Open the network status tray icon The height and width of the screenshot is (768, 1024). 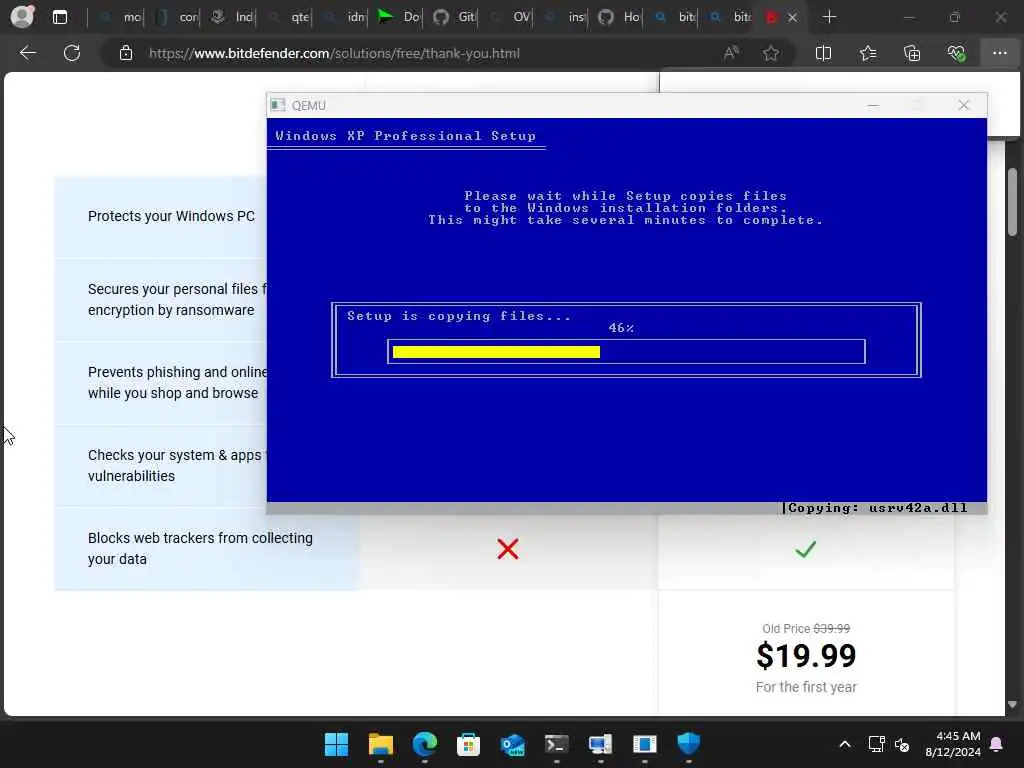point(876,744)
